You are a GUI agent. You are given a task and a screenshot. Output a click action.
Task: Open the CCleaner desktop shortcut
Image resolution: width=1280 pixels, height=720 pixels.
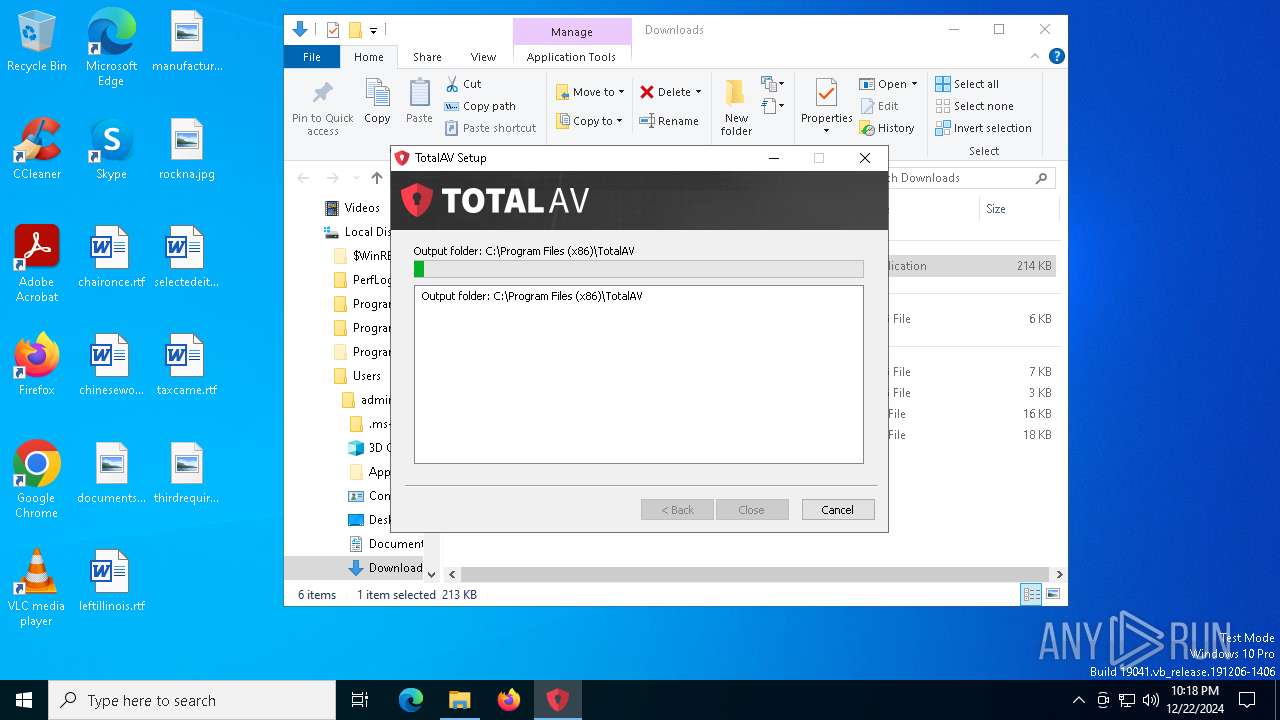tap(37, 150)
